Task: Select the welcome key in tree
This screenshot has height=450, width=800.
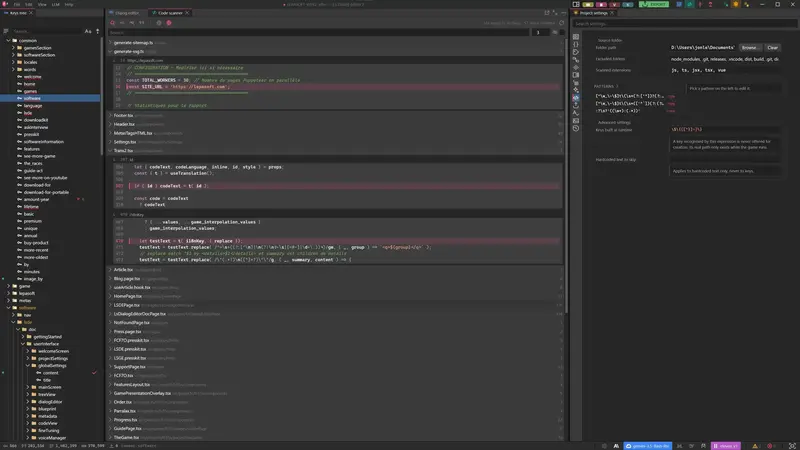Action: point(33,77)
